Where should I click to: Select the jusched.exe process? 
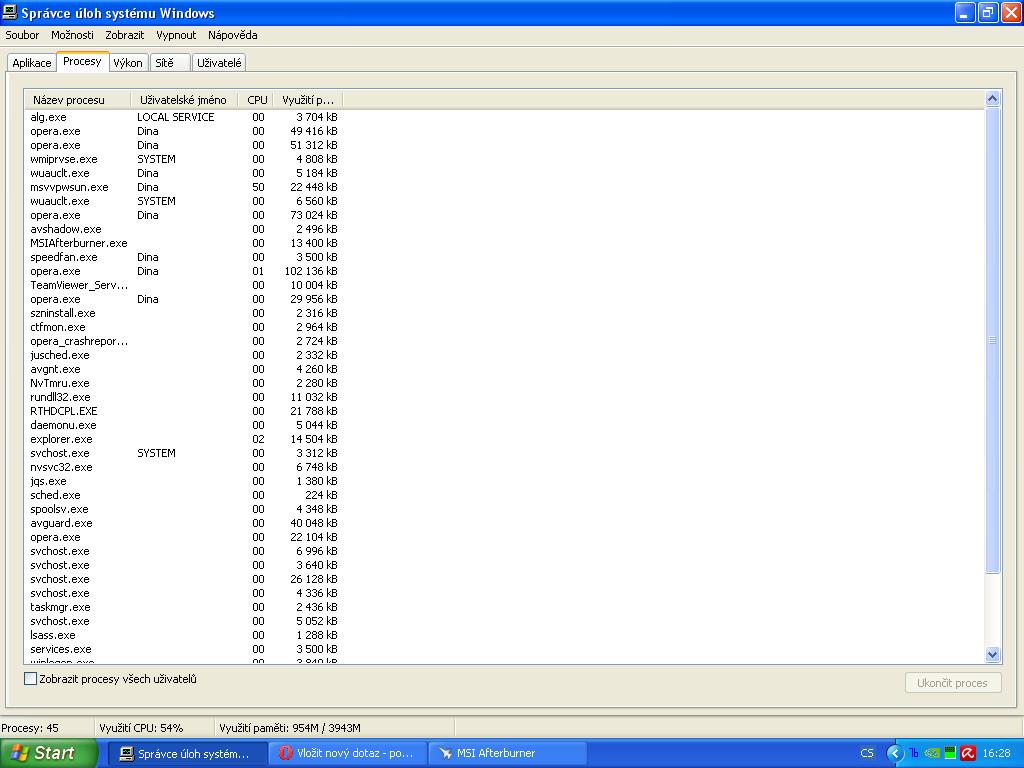[184, 355]
